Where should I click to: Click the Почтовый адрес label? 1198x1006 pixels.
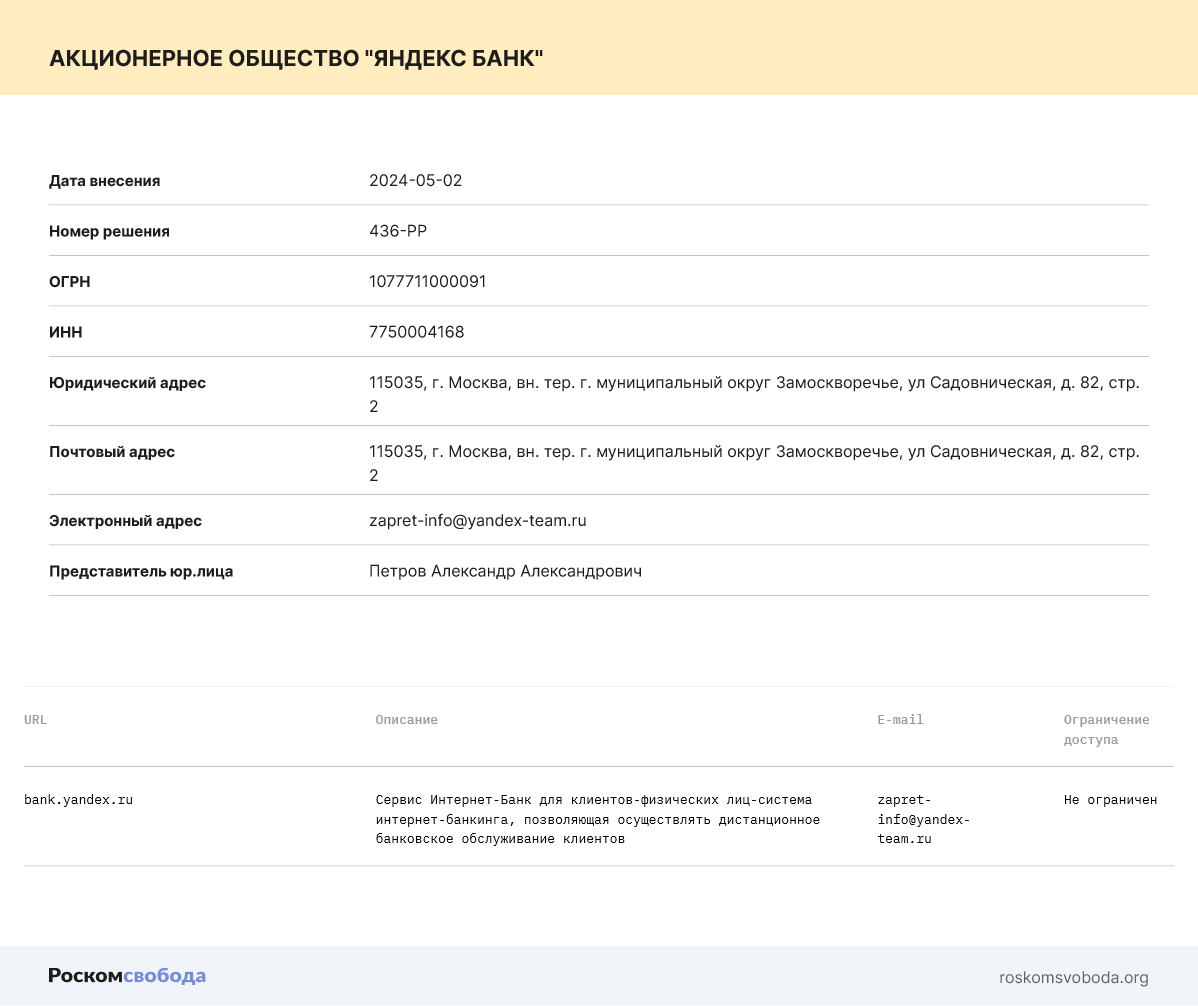click(x=112, y=451)
